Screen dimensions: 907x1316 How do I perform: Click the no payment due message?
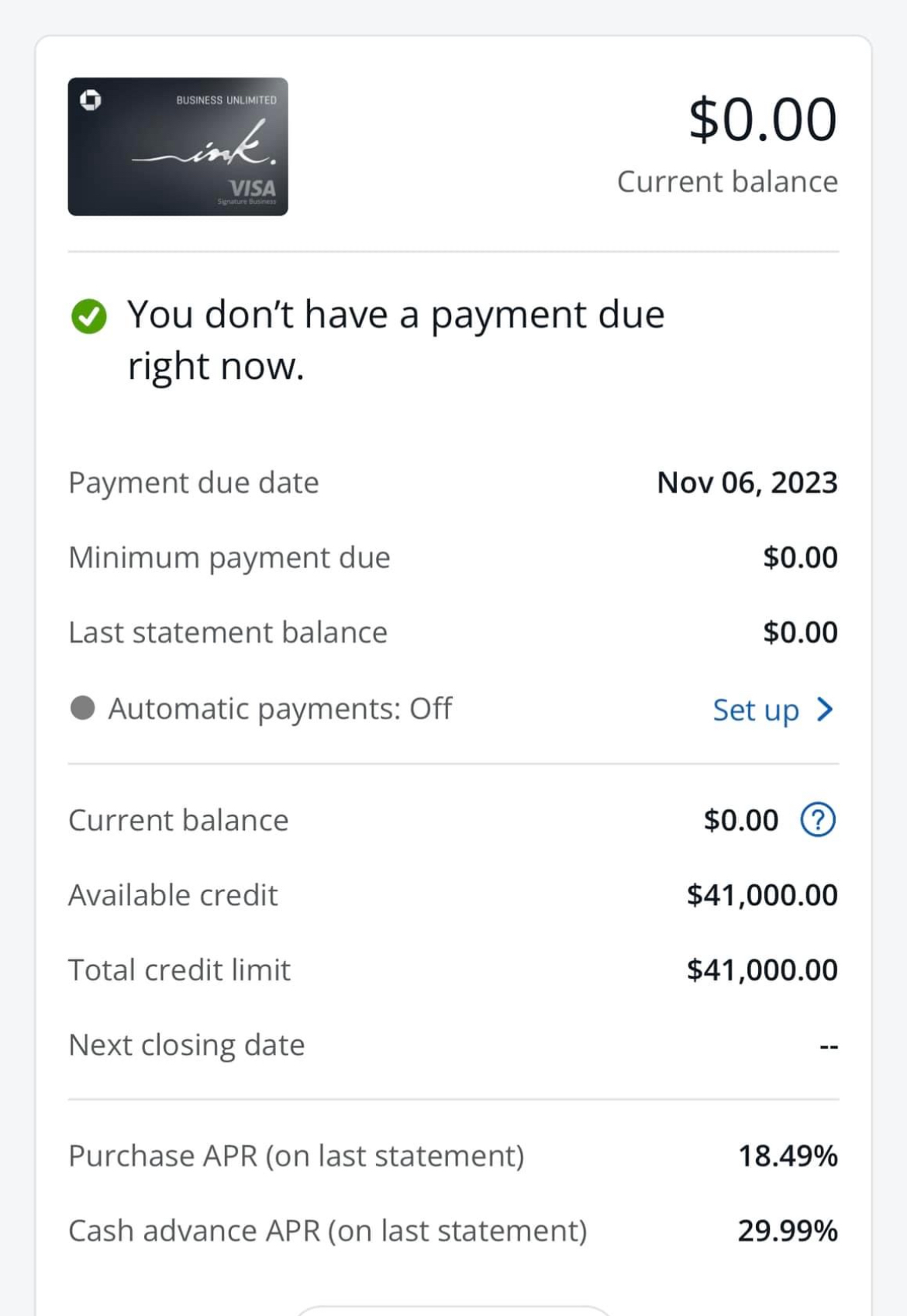395,339
